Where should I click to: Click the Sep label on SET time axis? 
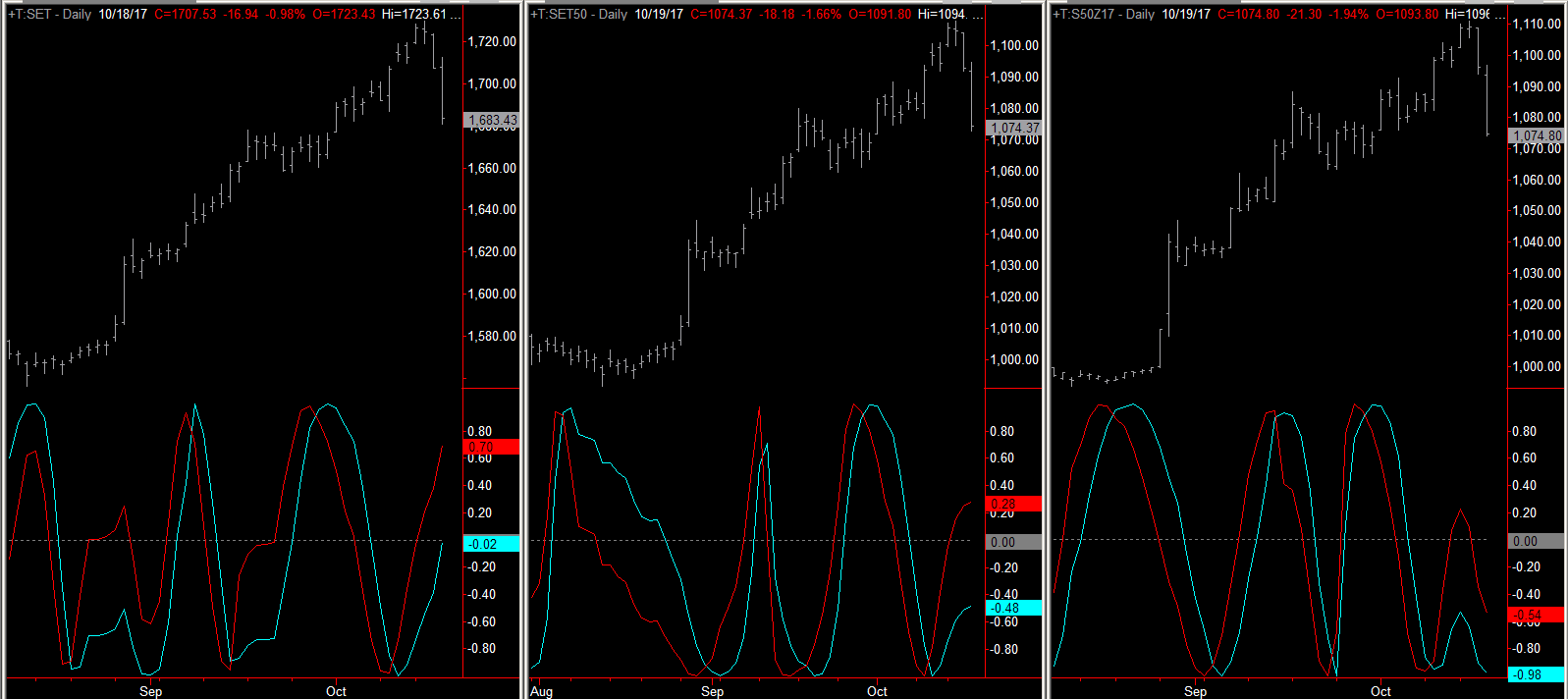click(x=150, y=691)
